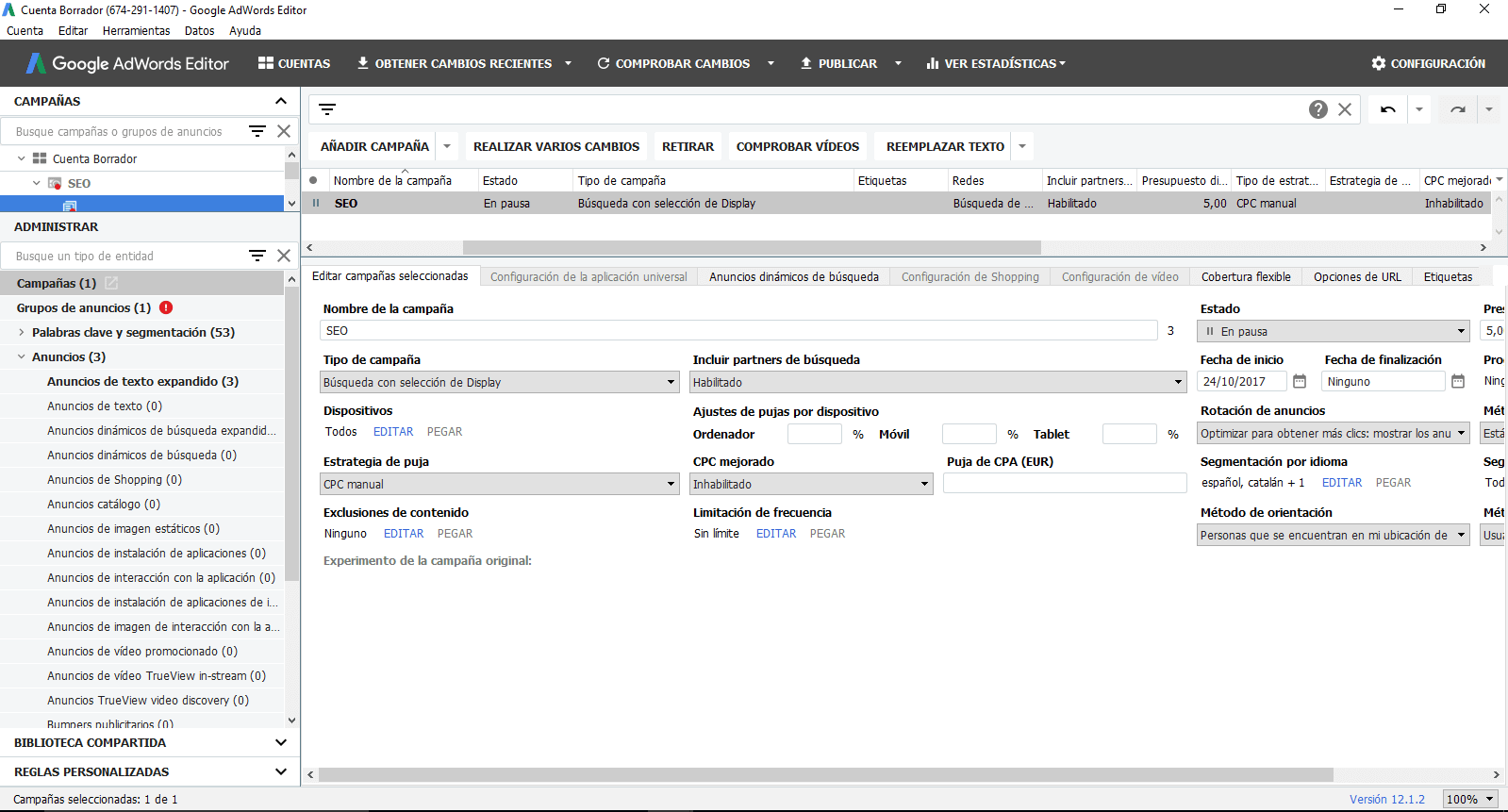Open external link icon next to Campañas (1)
Image resolution: width=1508 pixels, height=812 pixels.
[111, 283]
